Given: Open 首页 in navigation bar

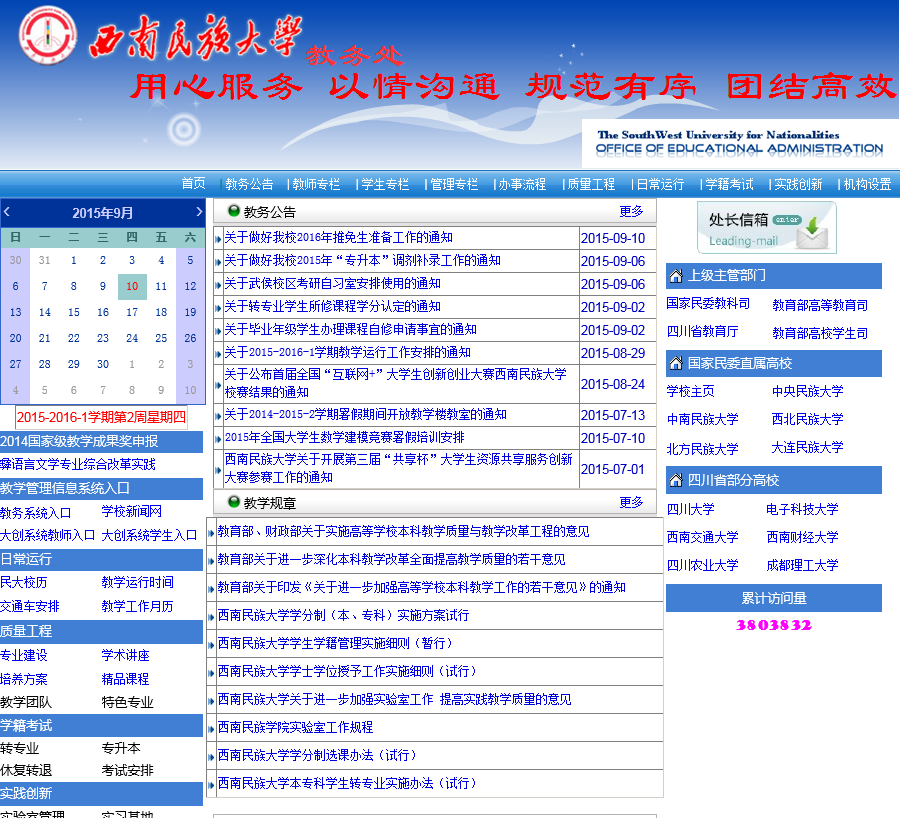Looking at the screenshot, I should click(193, 183).
